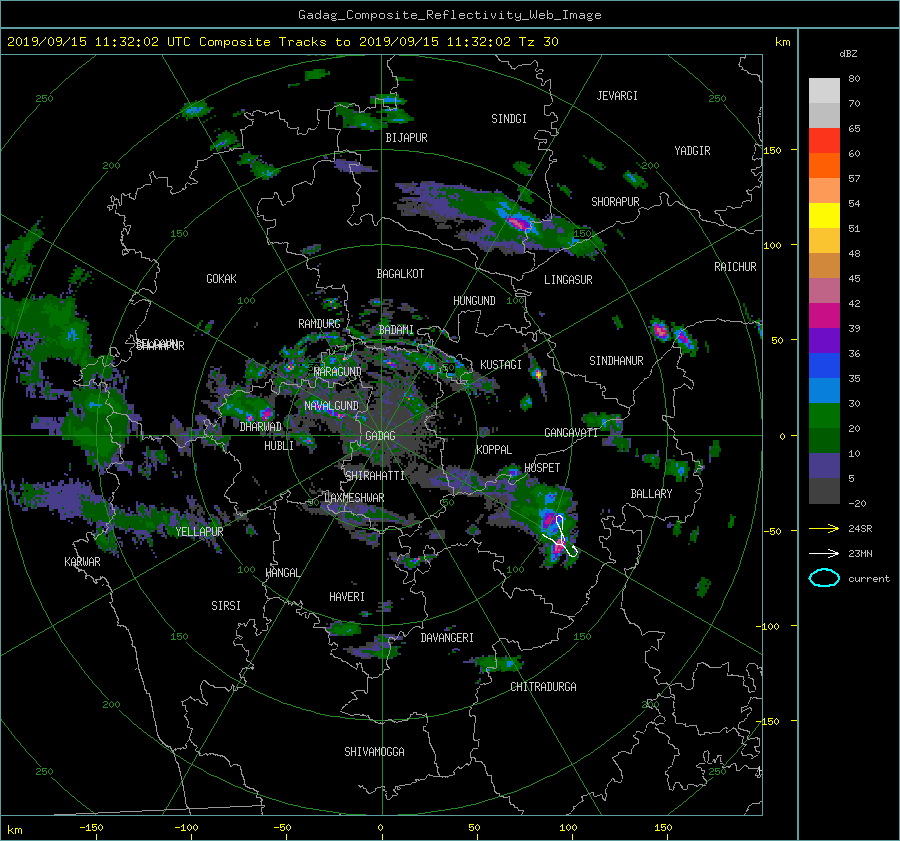This screenshot has height=841, width=900.
Task: Click the DAVANGERI city label
Action: pos(447,638)
